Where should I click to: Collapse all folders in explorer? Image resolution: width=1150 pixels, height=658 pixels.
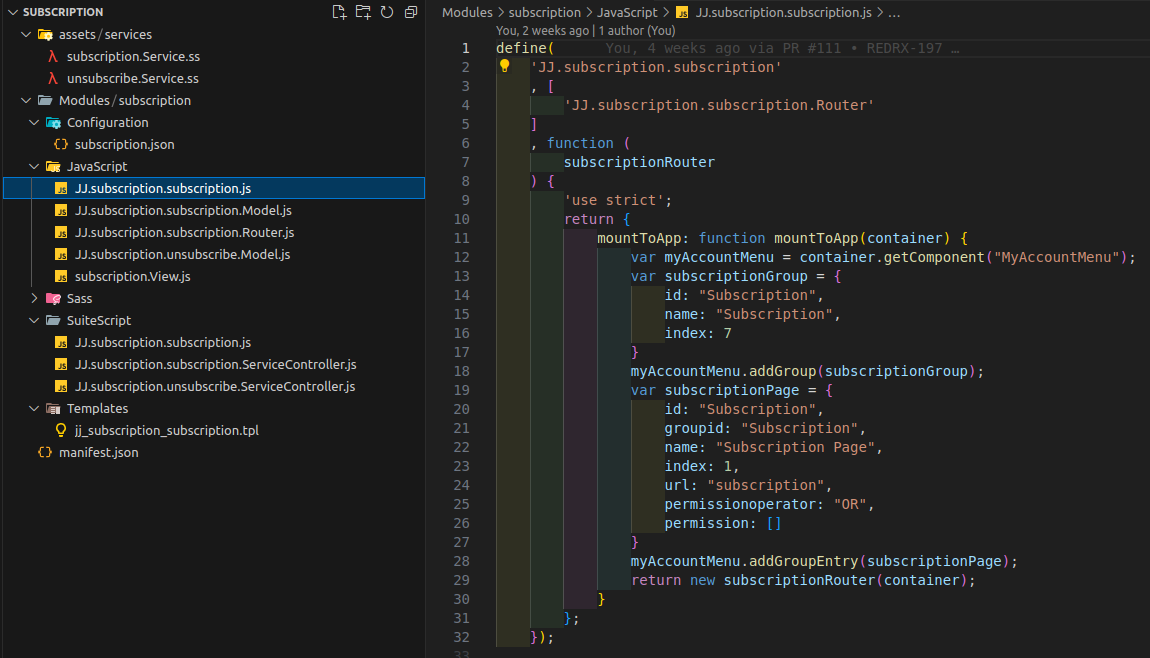point(409,12)
